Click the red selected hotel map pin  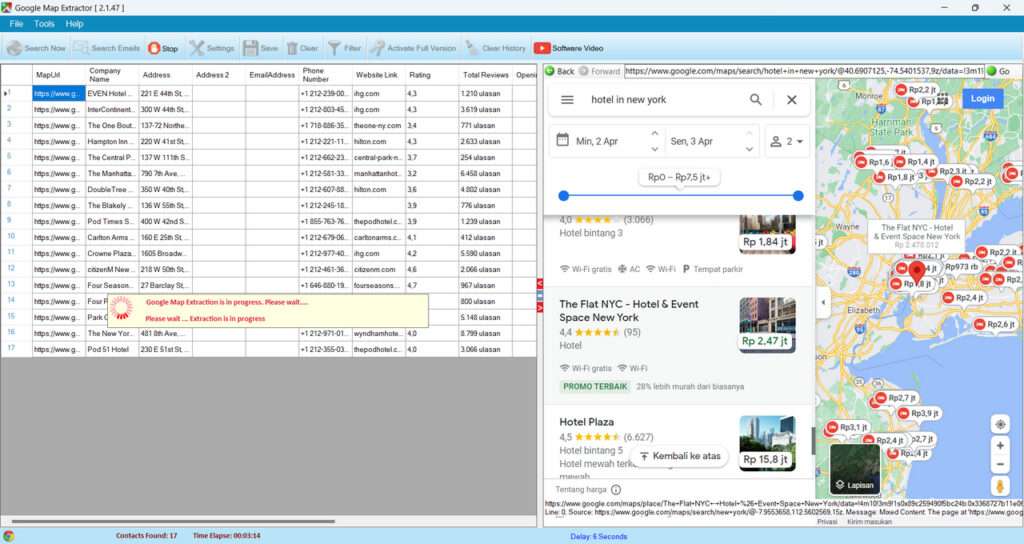click(917, 272)
